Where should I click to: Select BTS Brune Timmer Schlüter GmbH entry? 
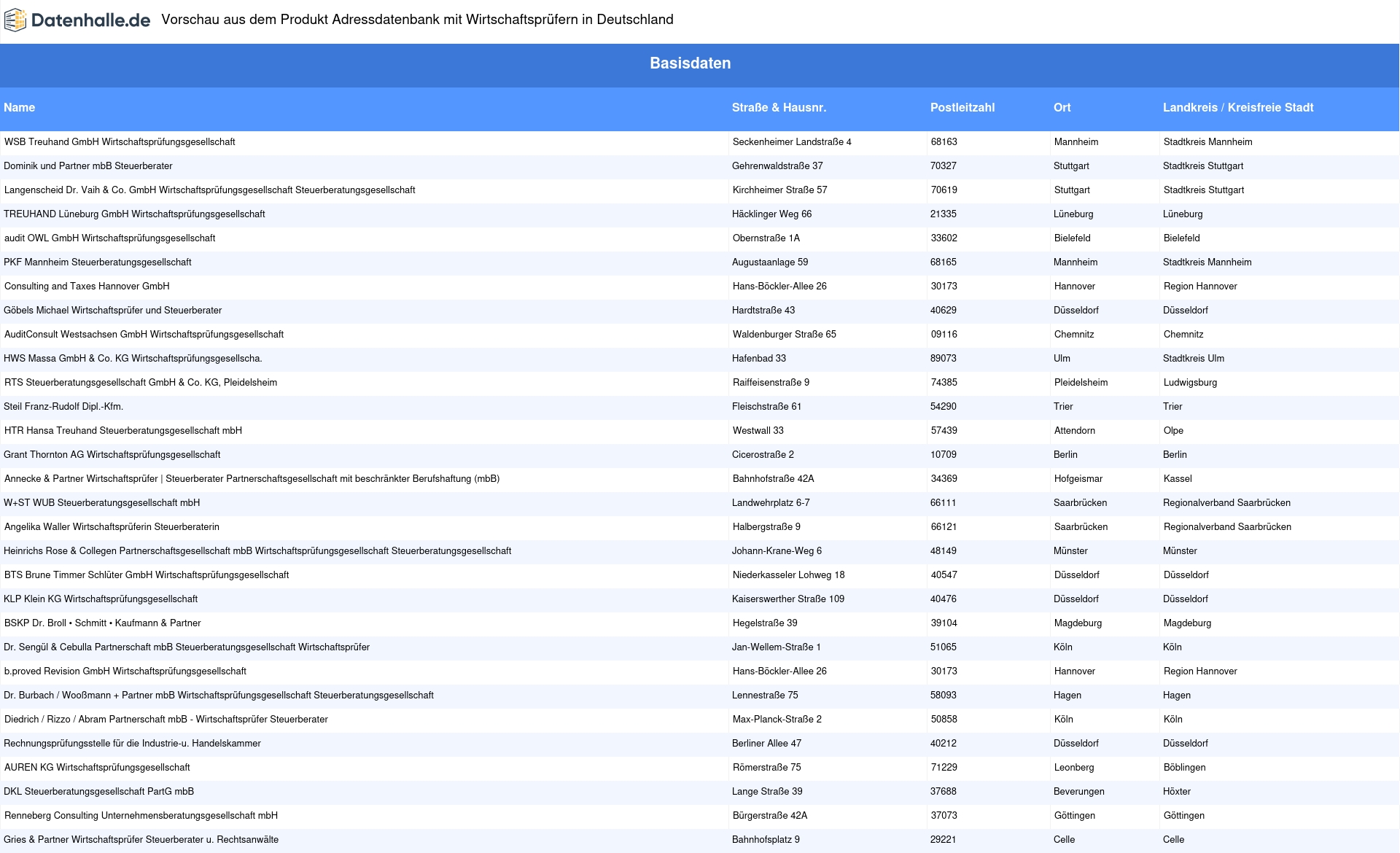pos(147,575)
